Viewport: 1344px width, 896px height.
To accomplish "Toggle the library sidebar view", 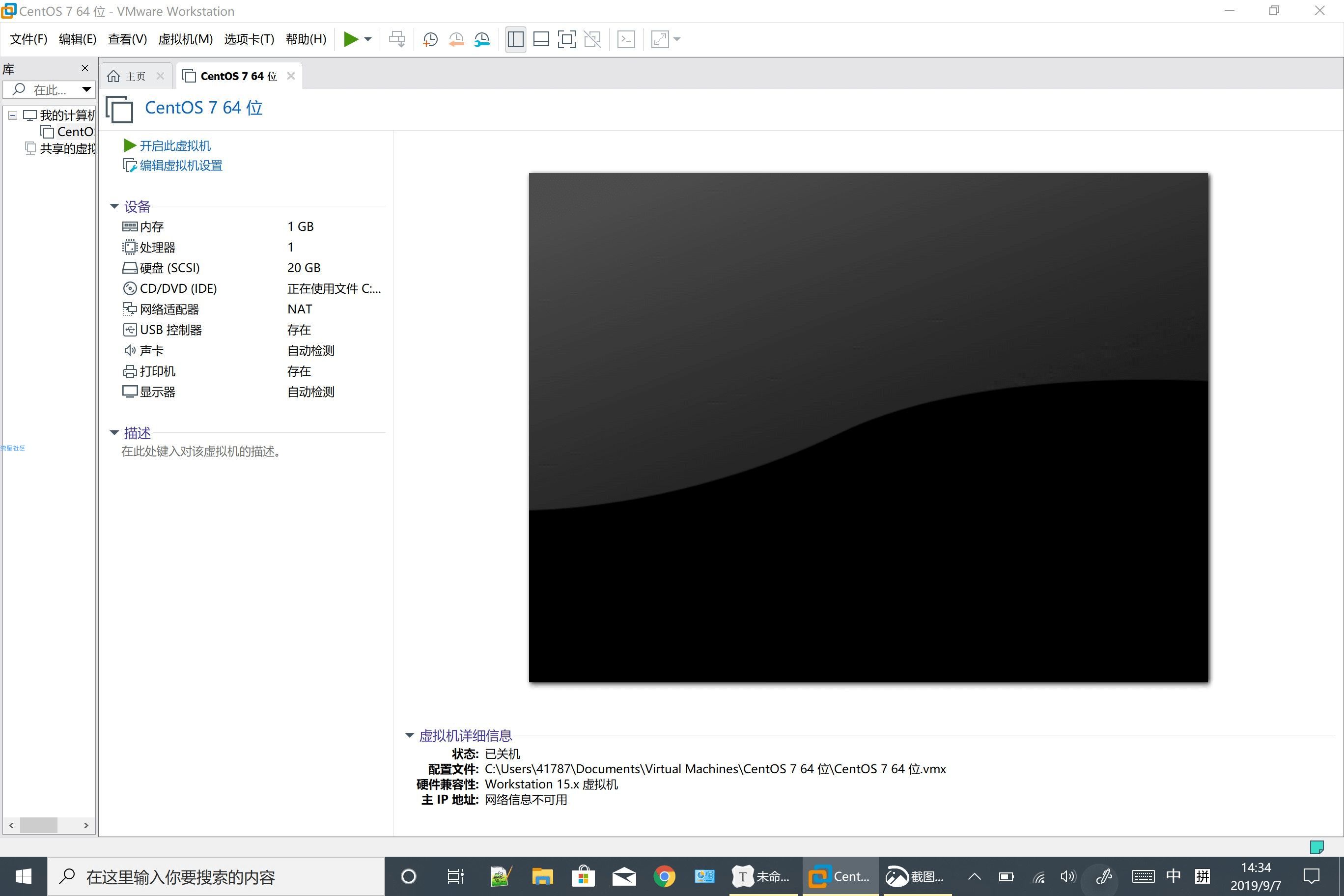I will click(515, 39).
